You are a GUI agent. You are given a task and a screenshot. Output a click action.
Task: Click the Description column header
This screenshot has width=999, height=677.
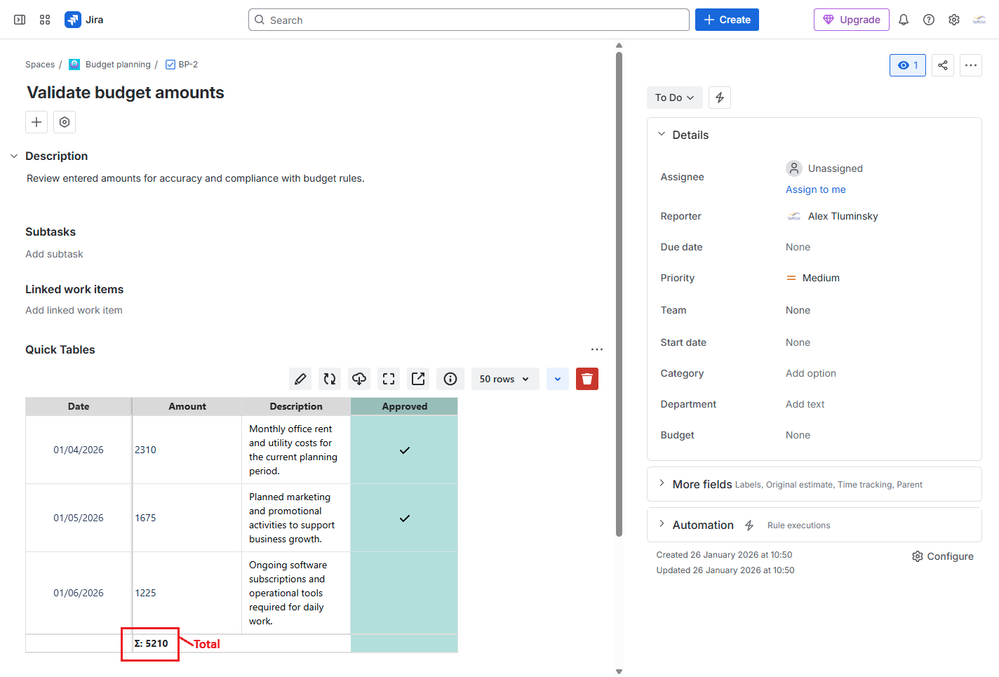[x=296, y=406]
